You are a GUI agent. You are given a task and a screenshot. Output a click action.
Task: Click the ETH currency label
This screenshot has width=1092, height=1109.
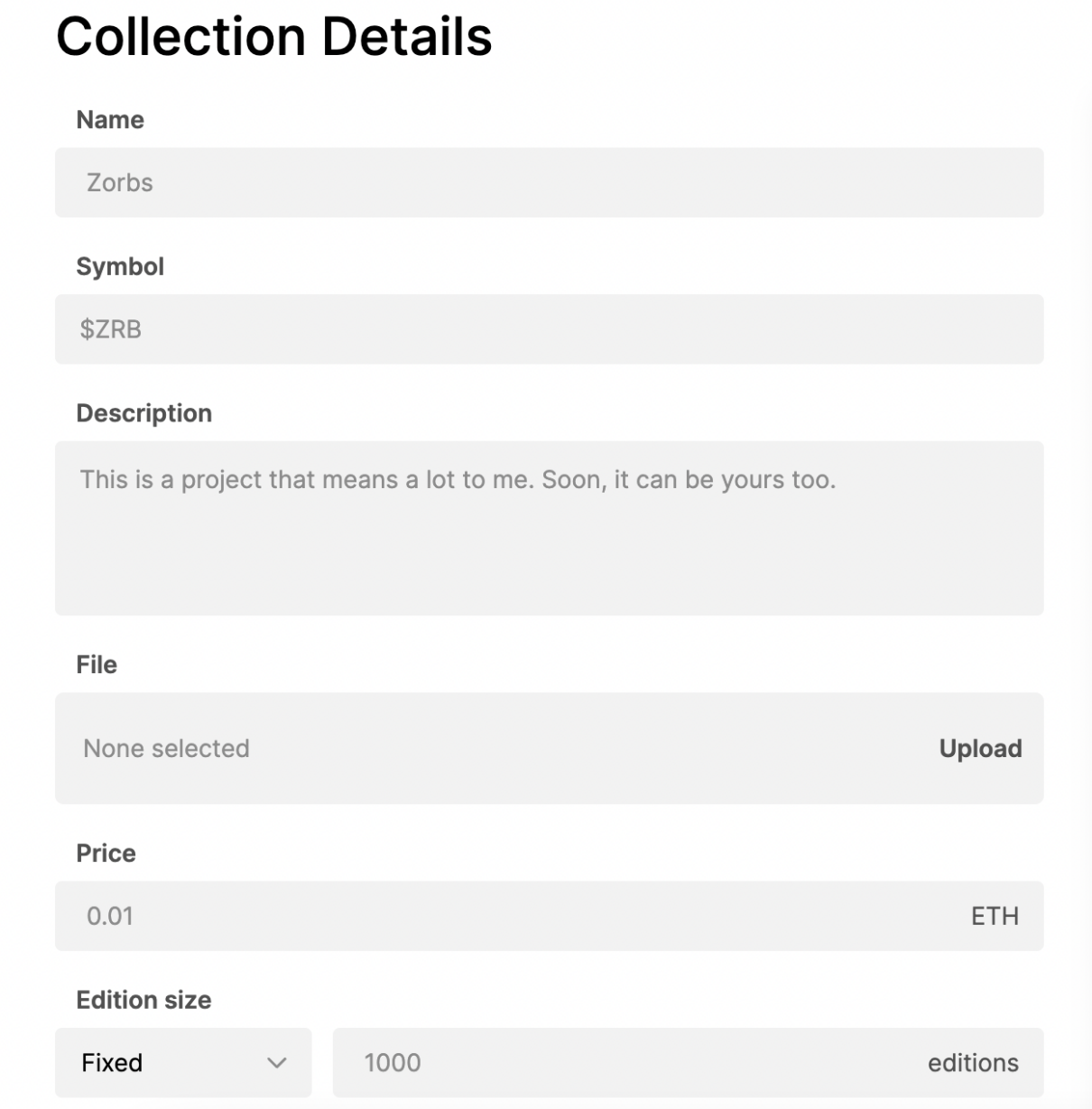coord(995,916)
